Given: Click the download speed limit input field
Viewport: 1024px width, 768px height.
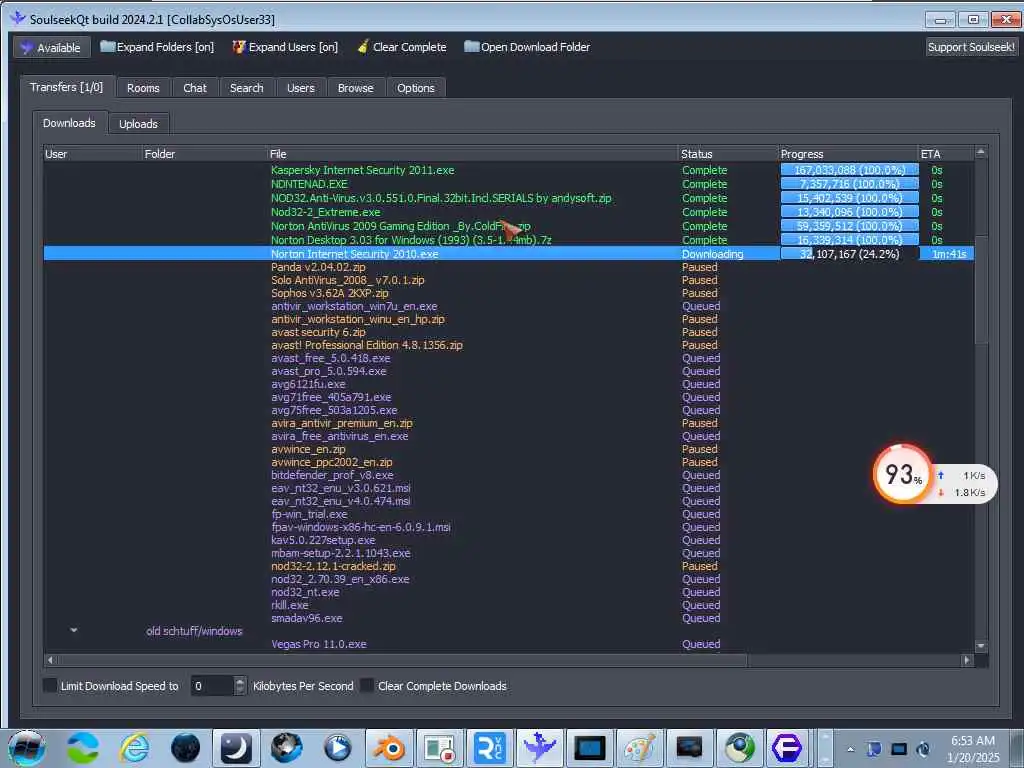Looking at the screenshot, I should [212, 686].
